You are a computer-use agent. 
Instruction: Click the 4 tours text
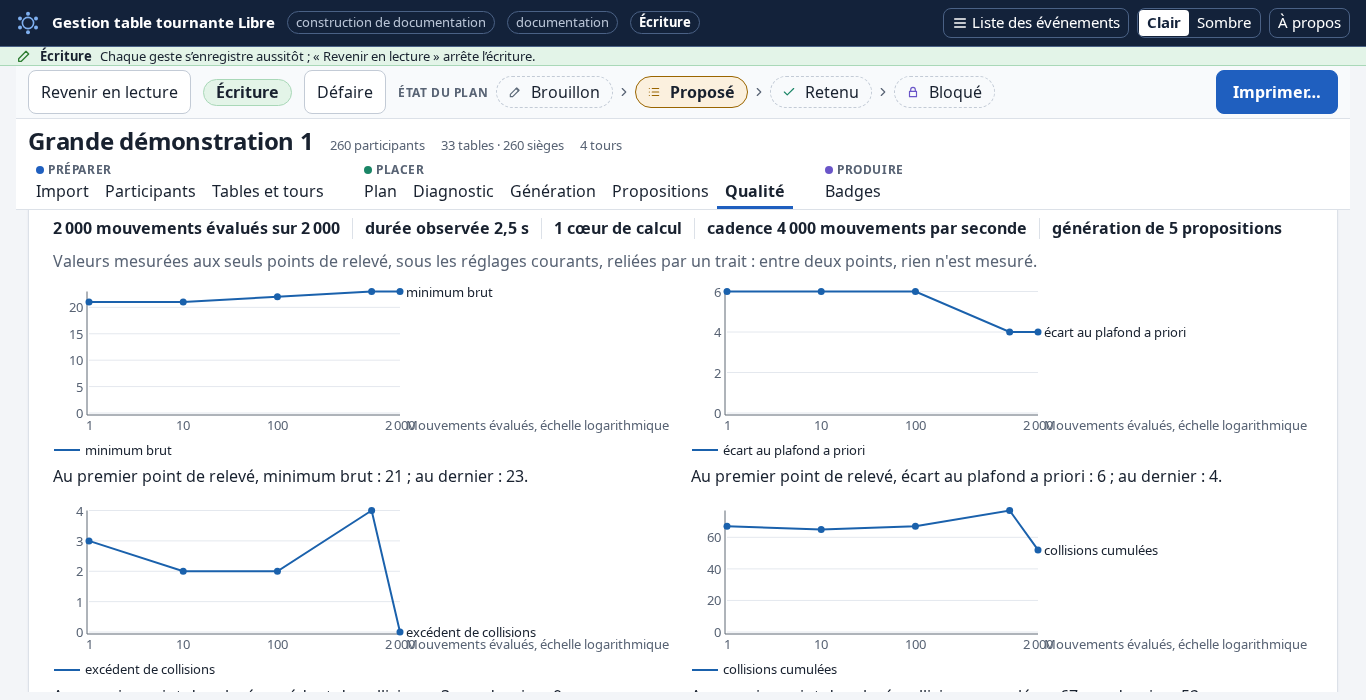[601, 145]
